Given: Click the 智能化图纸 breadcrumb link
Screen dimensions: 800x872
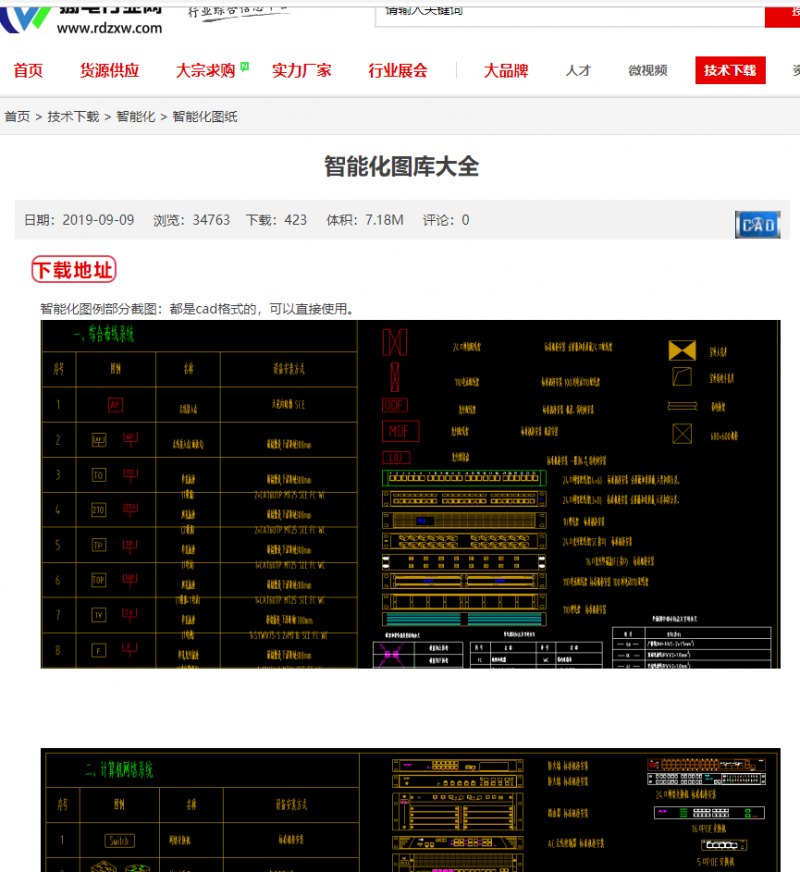Looking at the screenshot, I should (x=205, y=117).
